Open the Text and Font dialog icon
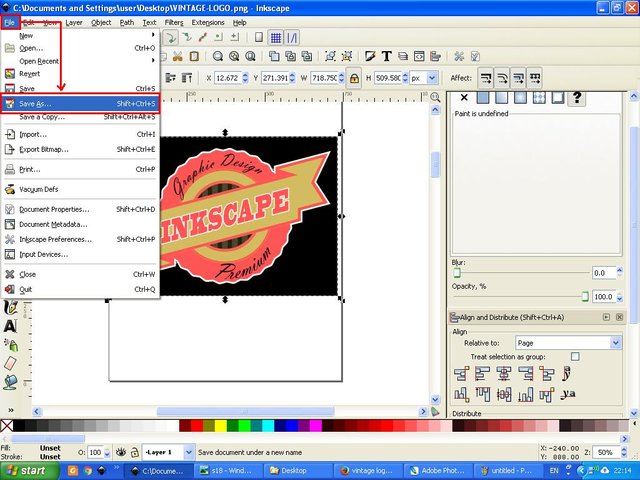The width and height of the screenshot is (640, 480). click(x=387, y=56)
